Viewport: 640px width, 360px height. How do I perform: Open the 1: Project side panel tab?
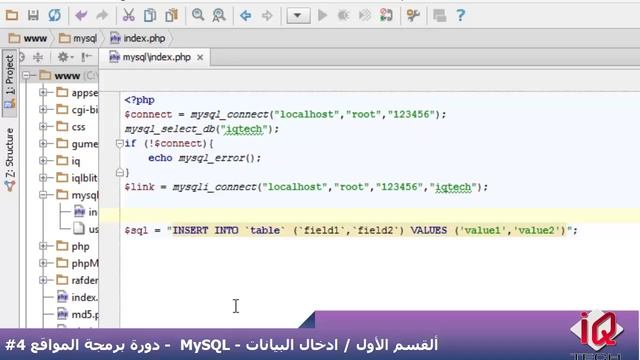tap(9, 82)
